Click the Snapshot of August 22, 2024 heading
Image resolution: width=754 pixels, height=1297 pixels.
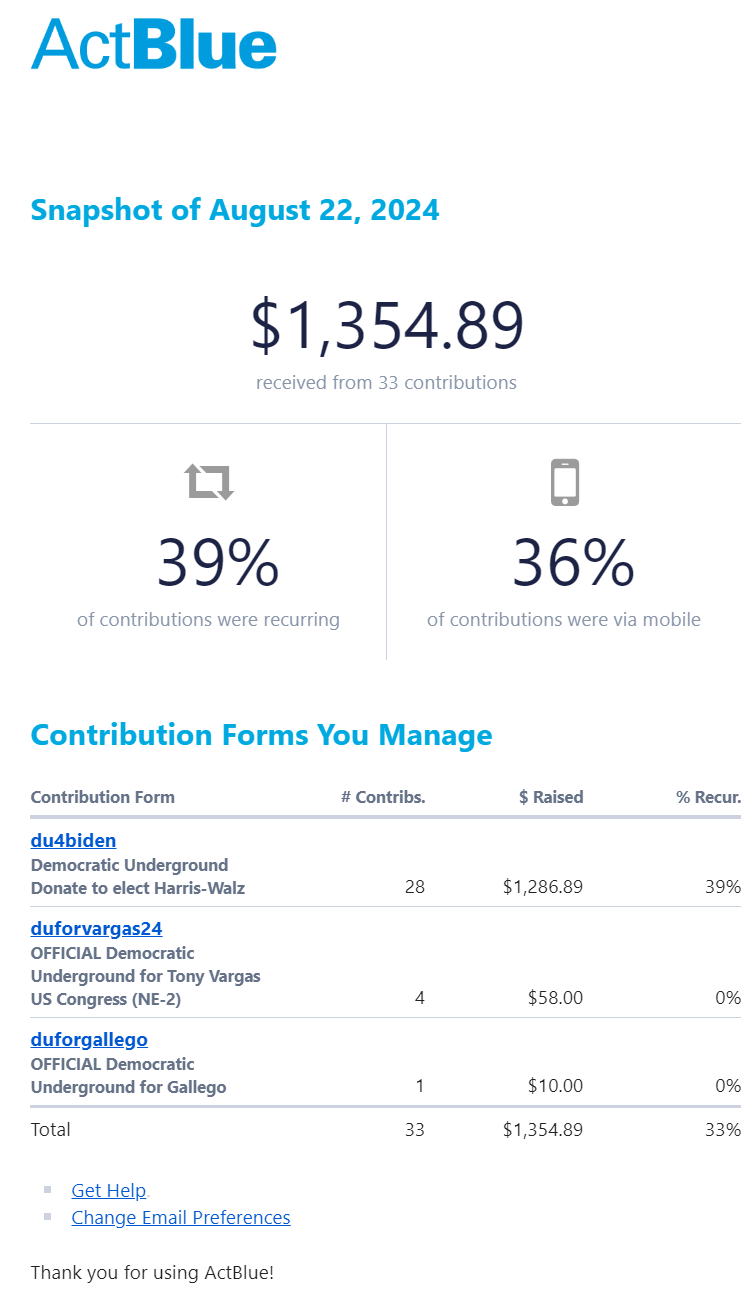pyautogui.click(x=235, y=211)
